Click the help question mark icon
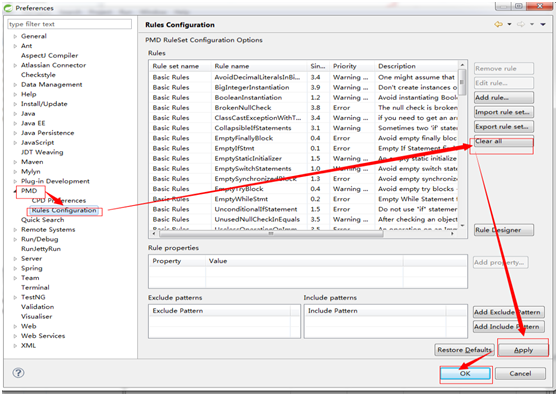The image size is (558, 396). 18,373
